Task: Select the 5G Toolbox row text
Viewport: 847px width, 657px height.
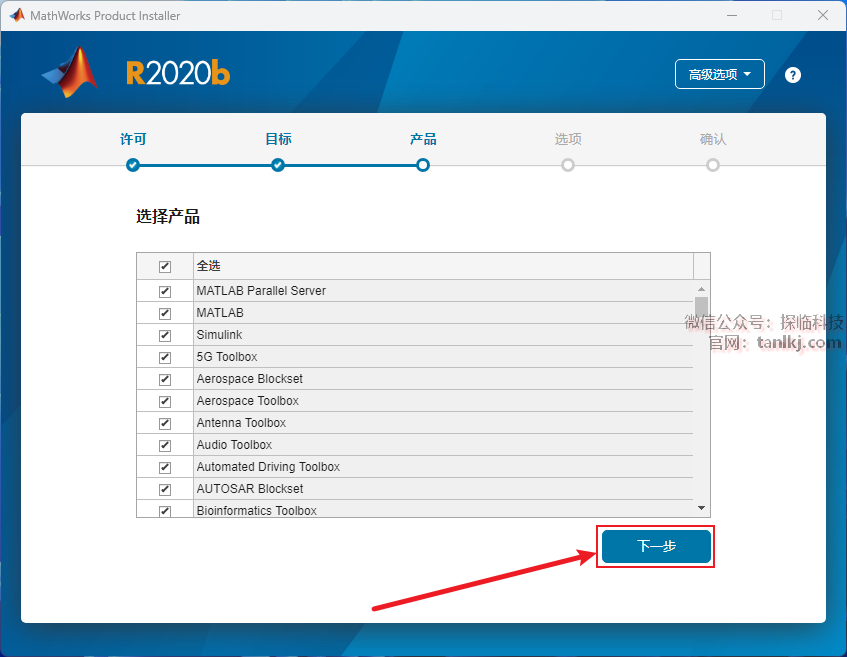Action: pyautogui.click(x=227, y=357)
